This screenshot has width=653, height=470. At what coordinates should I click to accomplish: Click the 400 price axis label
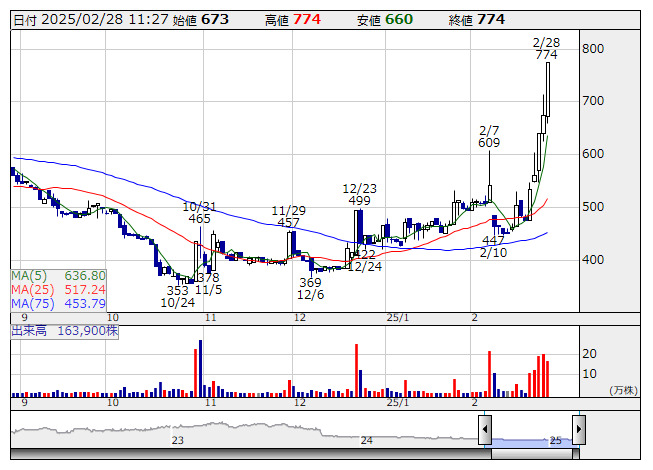tap(593, 260)
